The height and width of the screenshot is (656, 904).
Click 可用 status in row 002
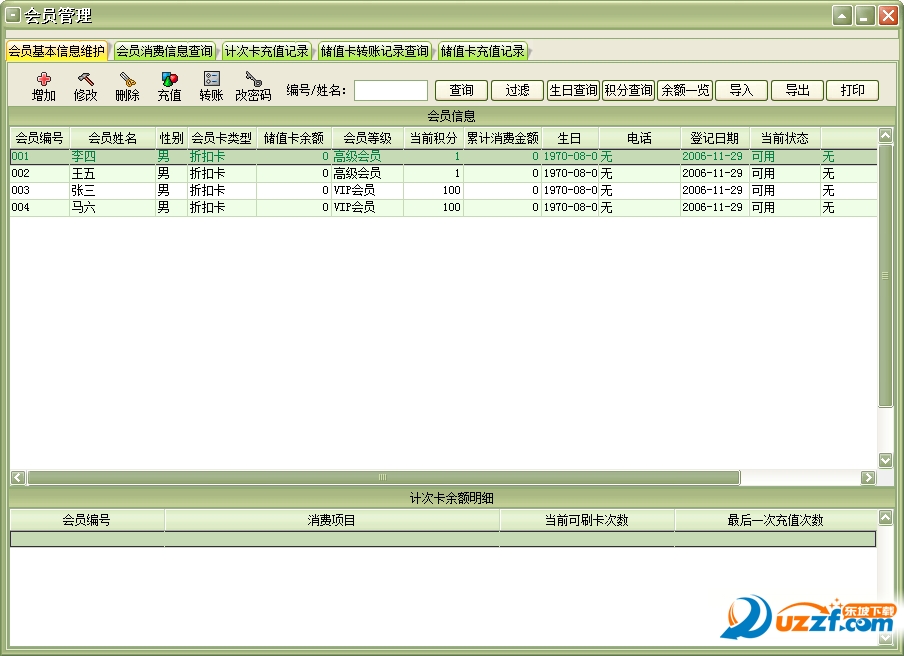pos(763,174)
